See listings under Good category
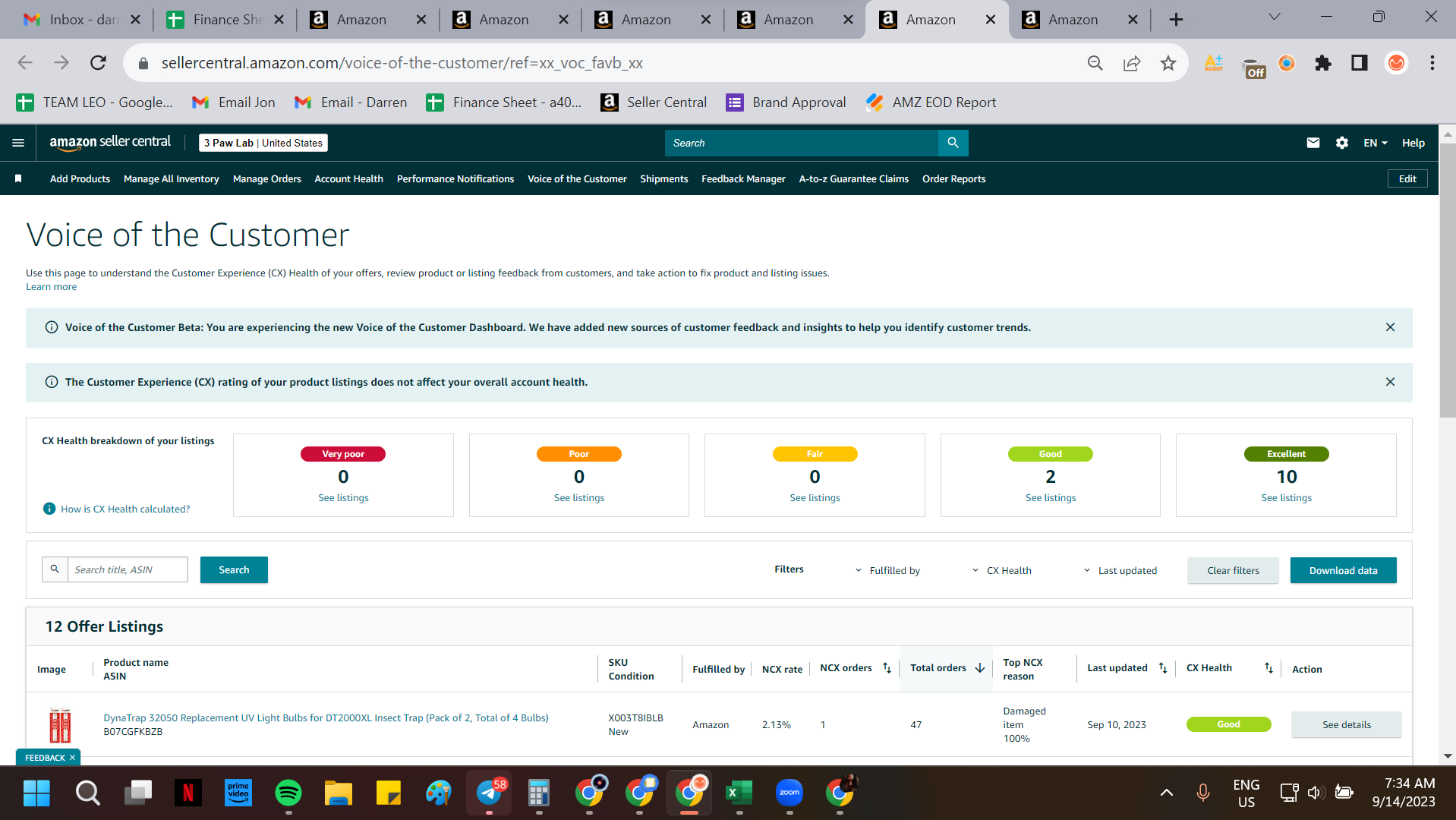This screenshot has height=820, width=1456. [x=1051, y=498]
